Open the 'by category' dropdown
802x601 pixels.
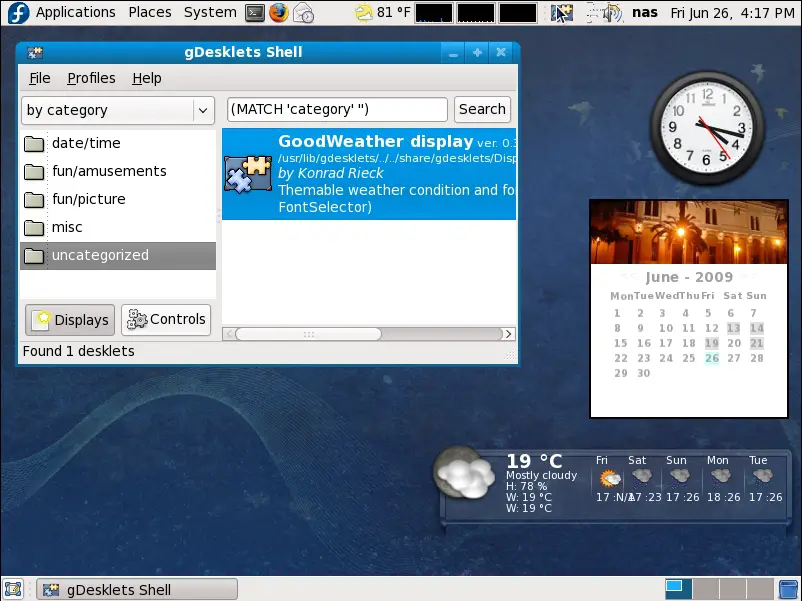tap(117, 110)
